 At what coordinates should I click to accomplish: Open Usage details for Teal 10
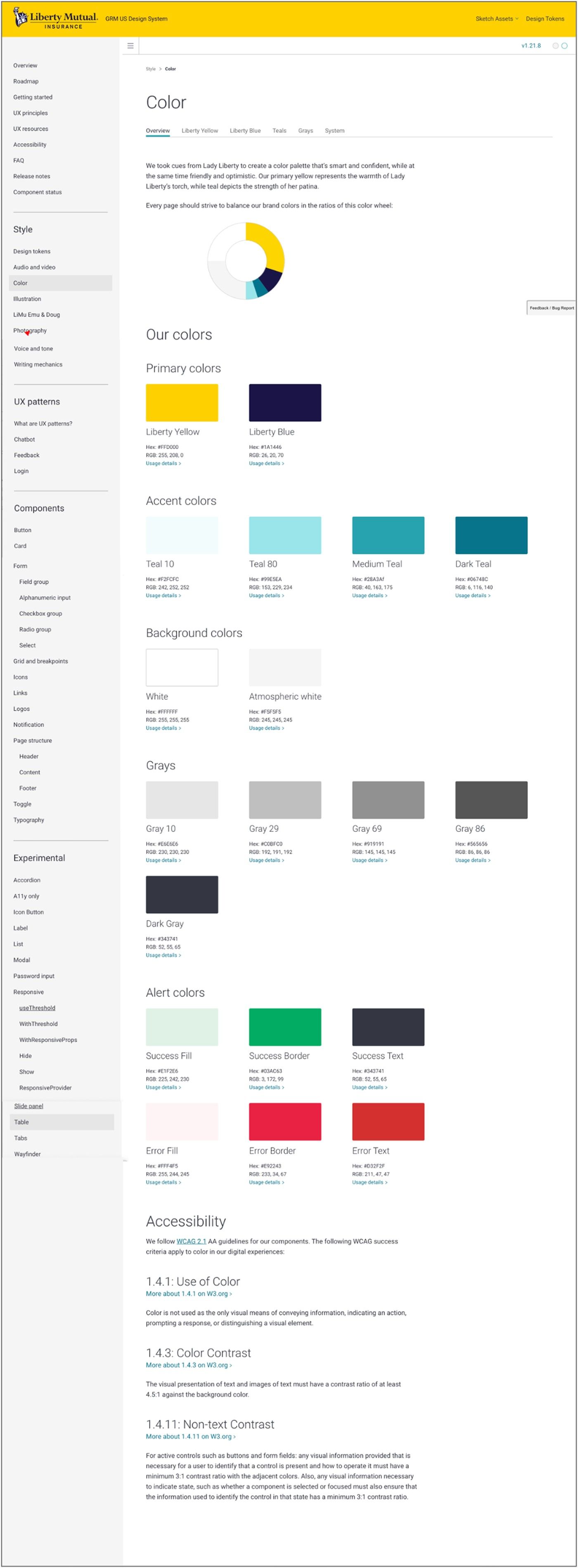coord(163,595)
